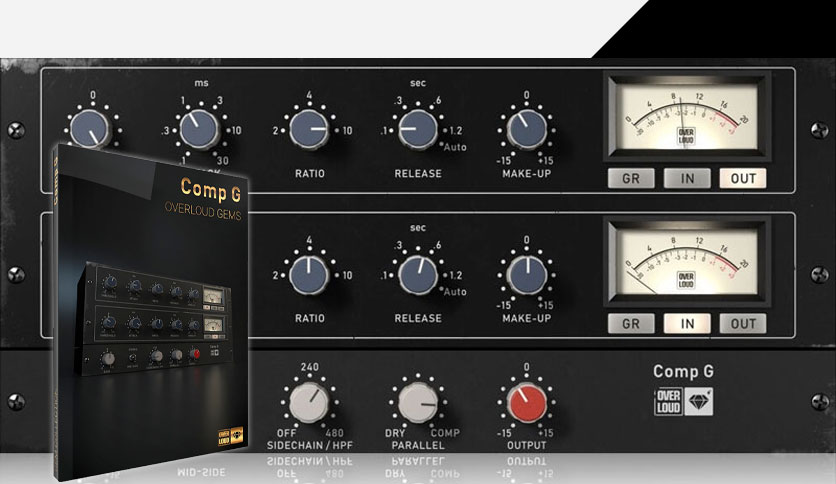Click the second-row RATIO knob

(309, 275)
